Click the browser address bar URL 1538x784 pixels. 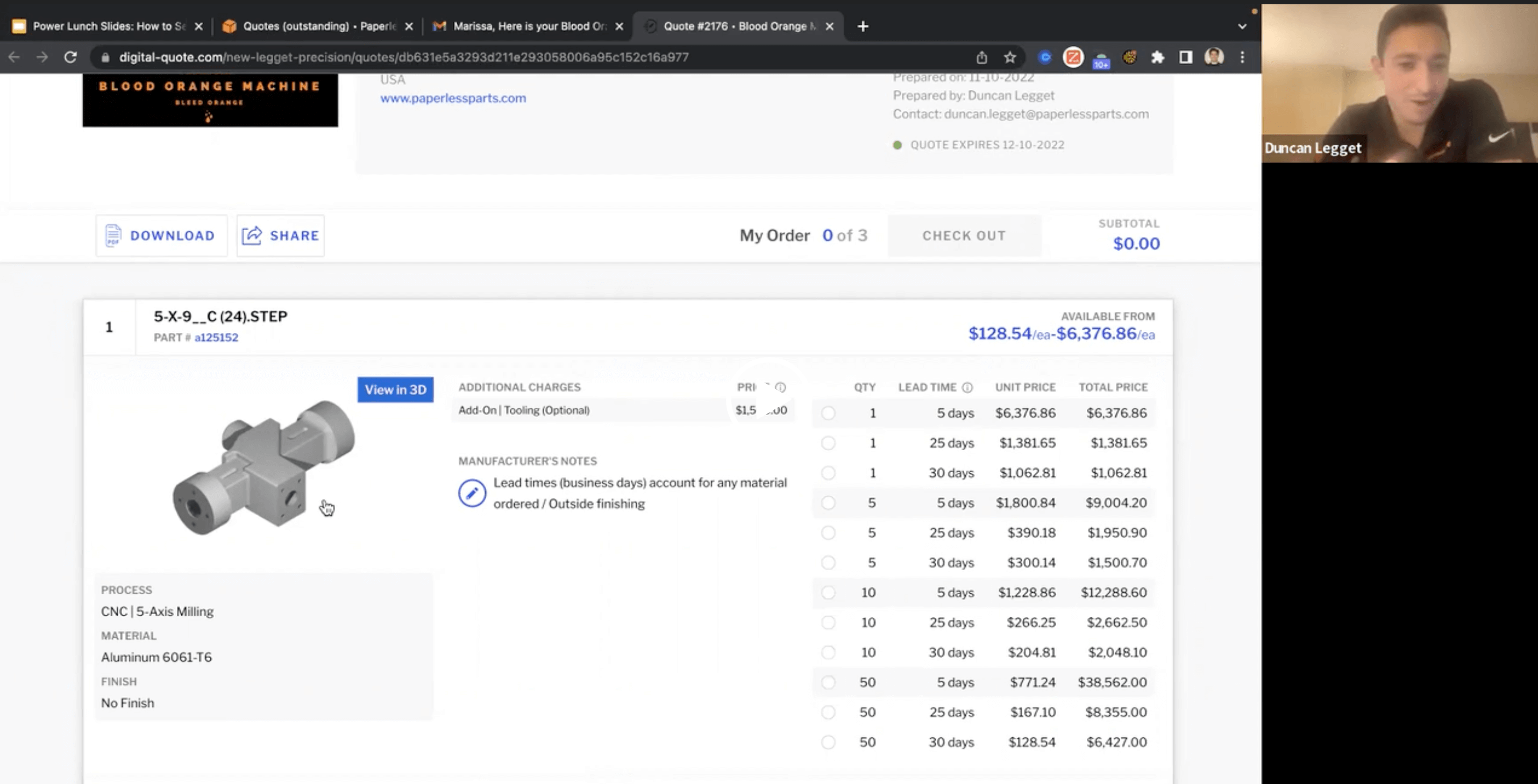pyautogui.click(x=404, y=58)
